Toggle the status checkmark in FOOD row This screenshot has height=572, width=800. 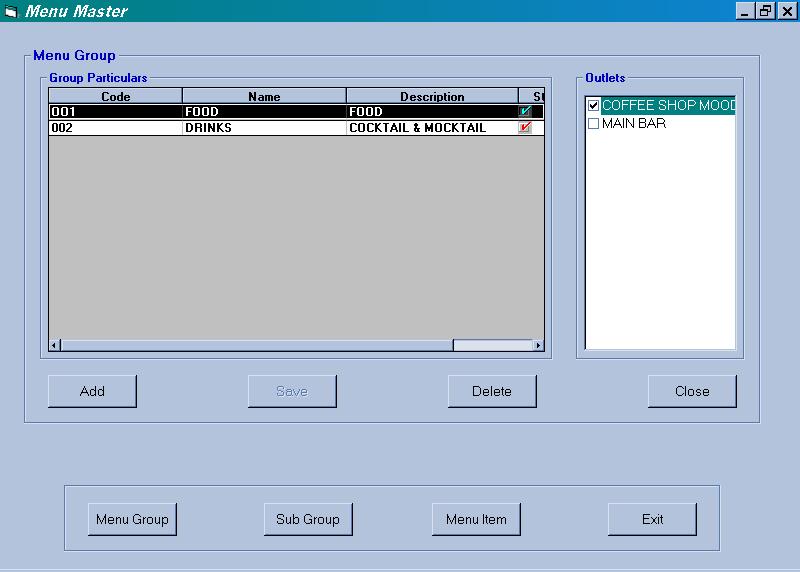pyautogui.click(x=524, y=111)
